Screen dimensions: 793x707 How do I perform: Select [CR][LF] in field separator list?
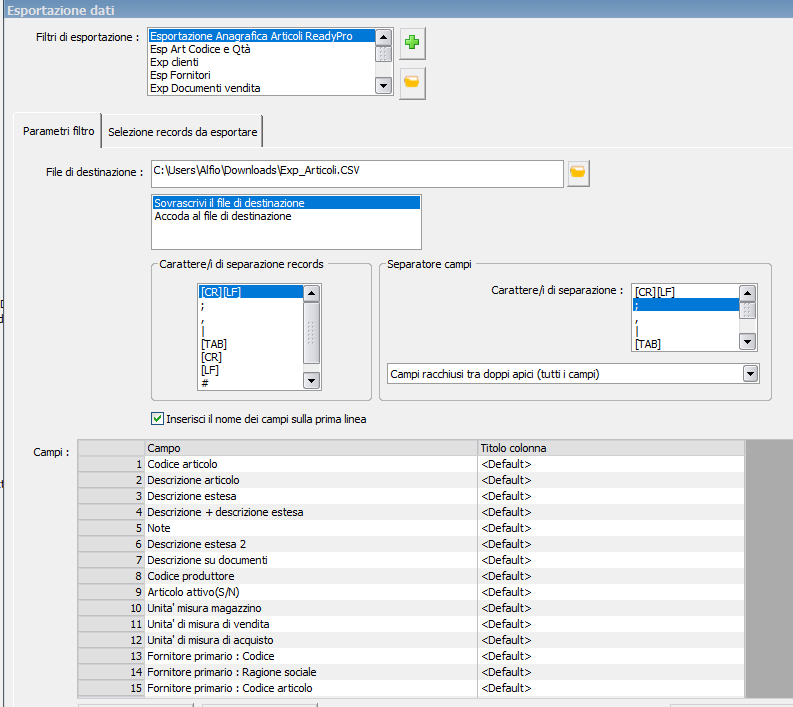pyautogui.click(x=686, y=292)
